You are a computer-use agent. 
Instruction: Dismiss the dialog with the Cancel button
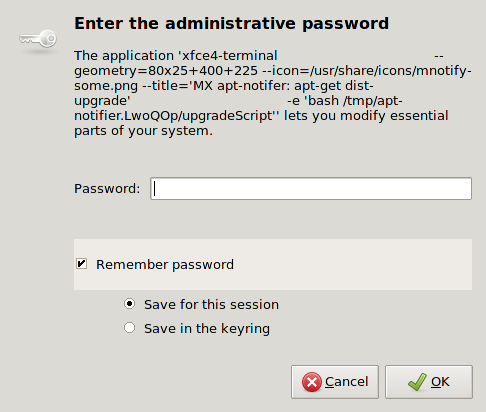(335, 382)
